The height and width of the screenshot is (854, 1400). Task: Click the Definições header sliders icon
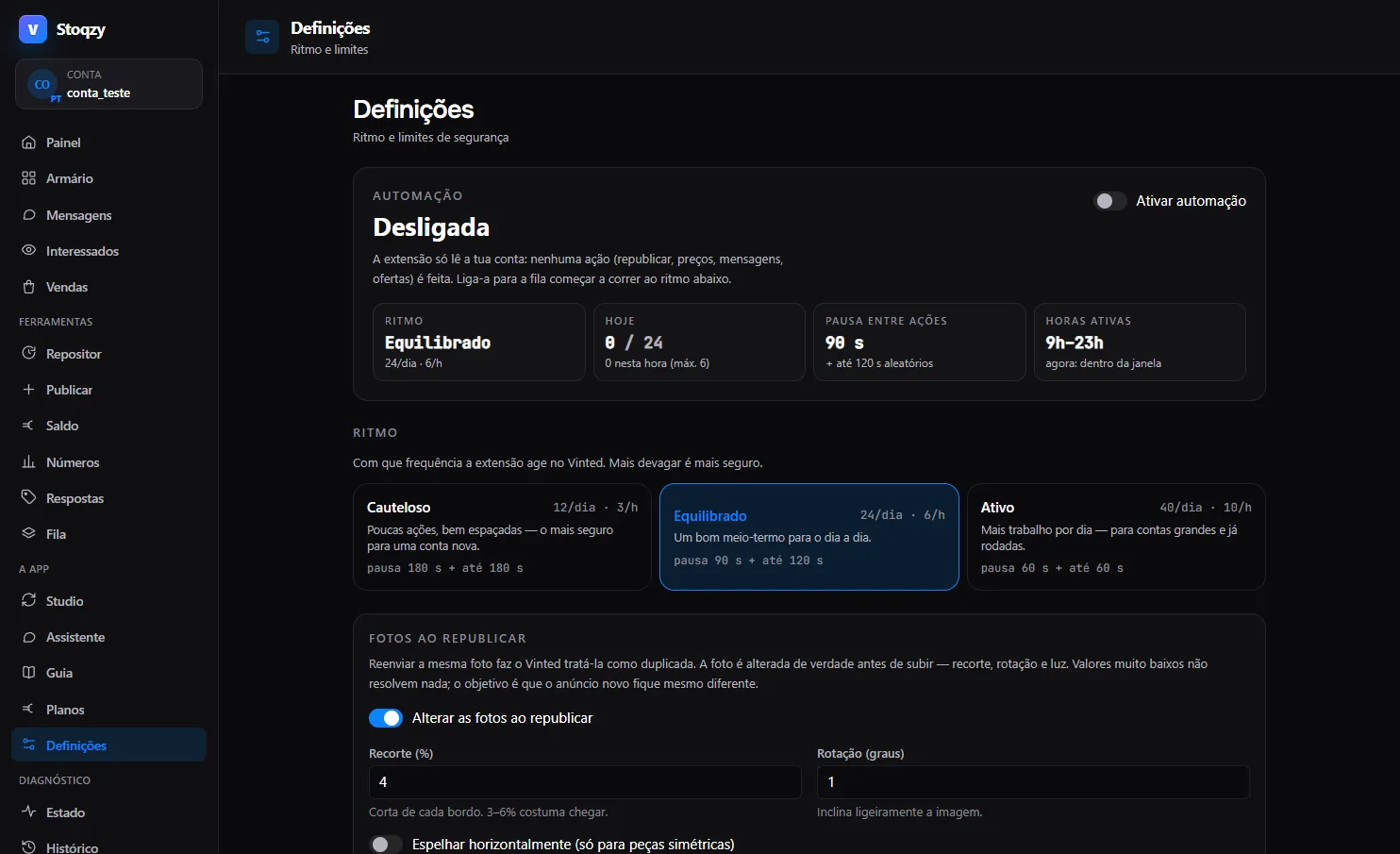click(x=262, y=37)
